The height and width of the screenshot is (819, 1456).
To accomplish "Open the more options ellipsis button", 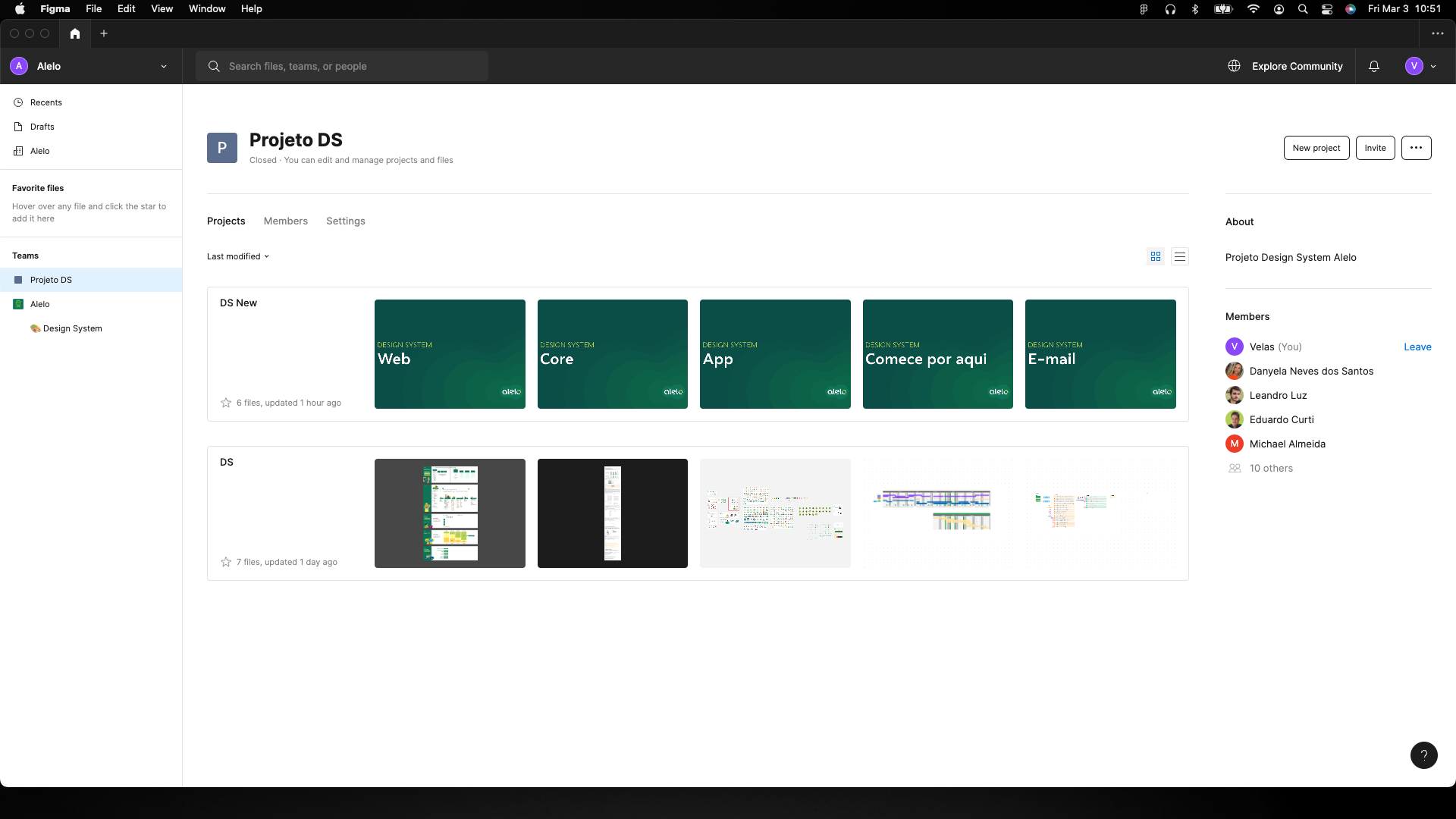I will (1416, 148).
